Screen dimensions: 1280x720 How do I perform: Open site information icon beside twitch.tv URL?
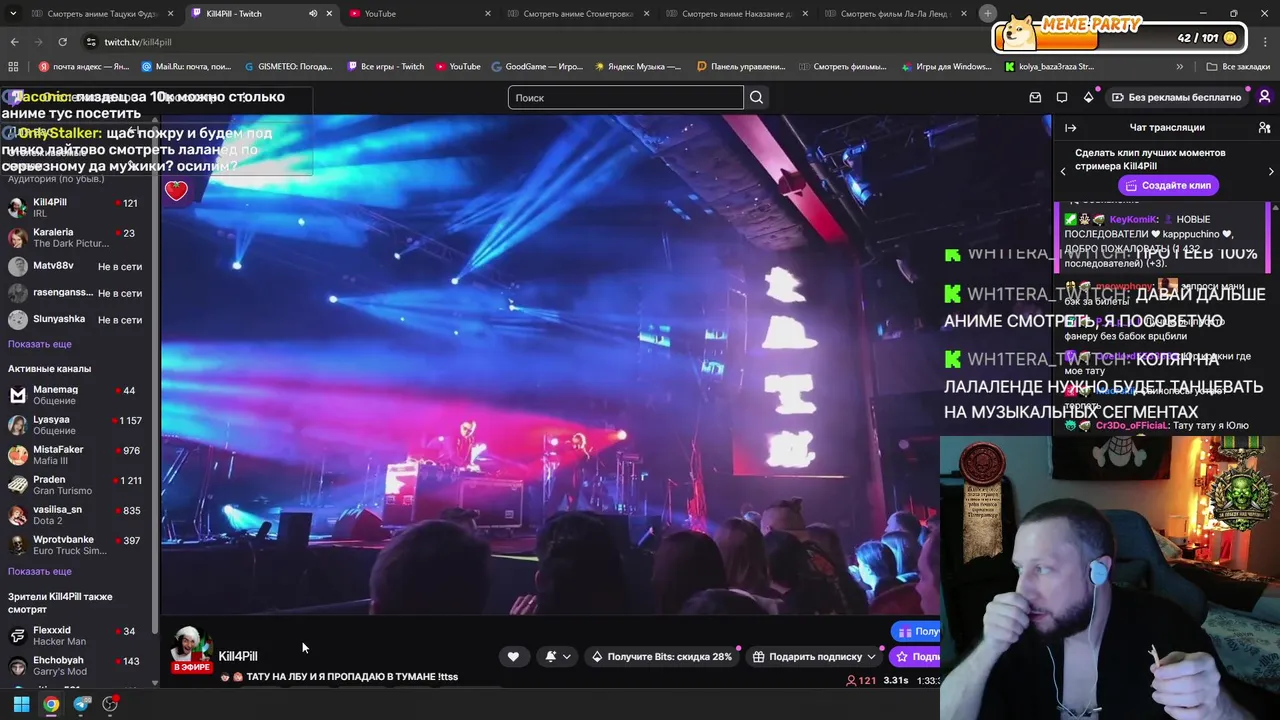pos(91,42)
